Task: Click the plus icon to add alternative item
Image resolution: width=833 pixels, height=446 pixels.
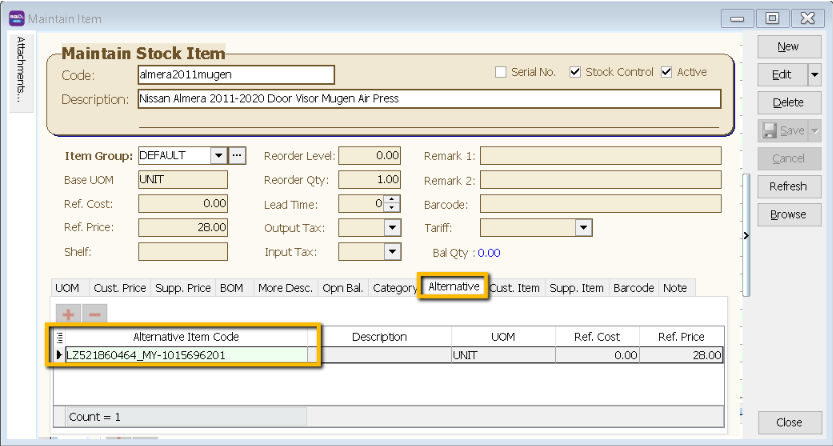Action: pyautogui.click(x=68, y=314)
